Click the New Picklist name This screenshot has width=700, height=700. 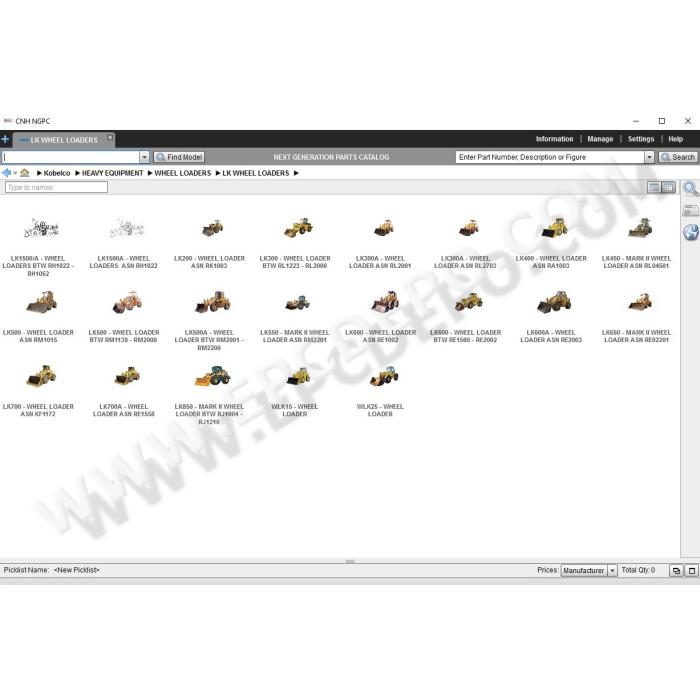[76, 570]
